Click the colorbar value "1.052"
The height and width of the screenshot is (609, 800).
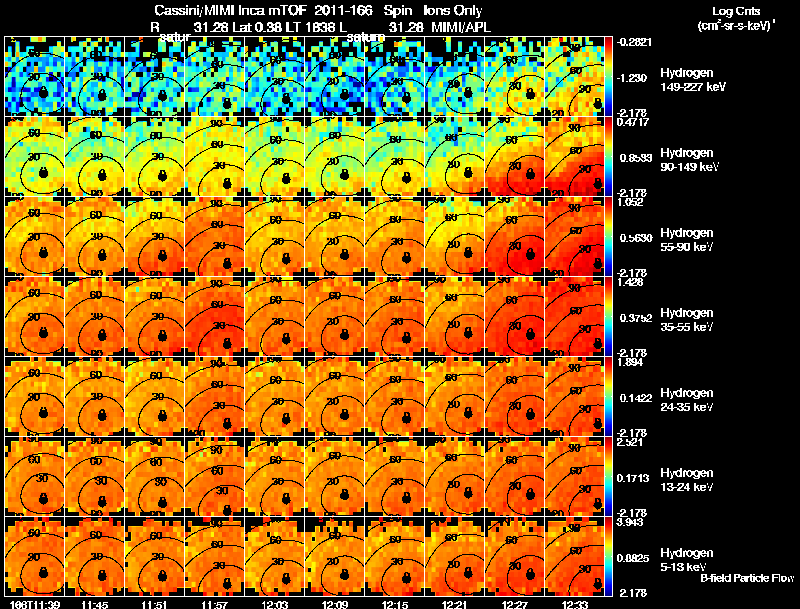pyautogui.click(x=631, y=202)
